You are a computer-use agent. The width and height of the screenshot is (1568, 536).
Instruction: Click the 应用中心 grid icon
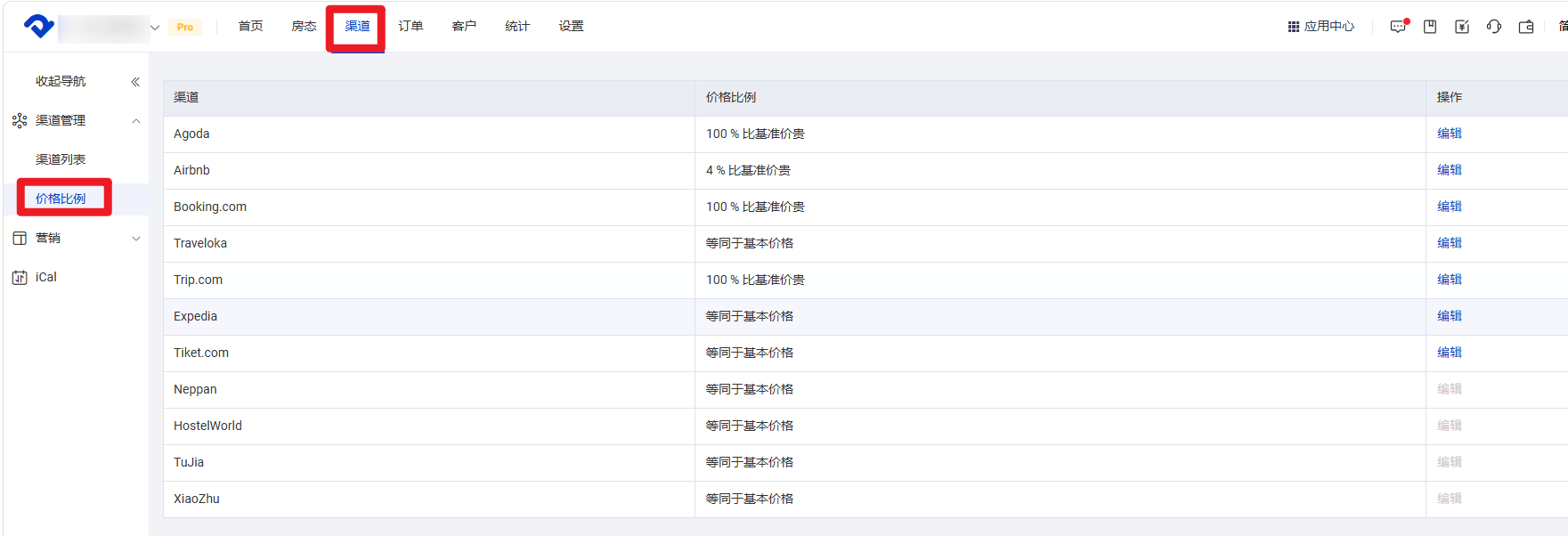pyautogui.click(x=1293, y=27)
